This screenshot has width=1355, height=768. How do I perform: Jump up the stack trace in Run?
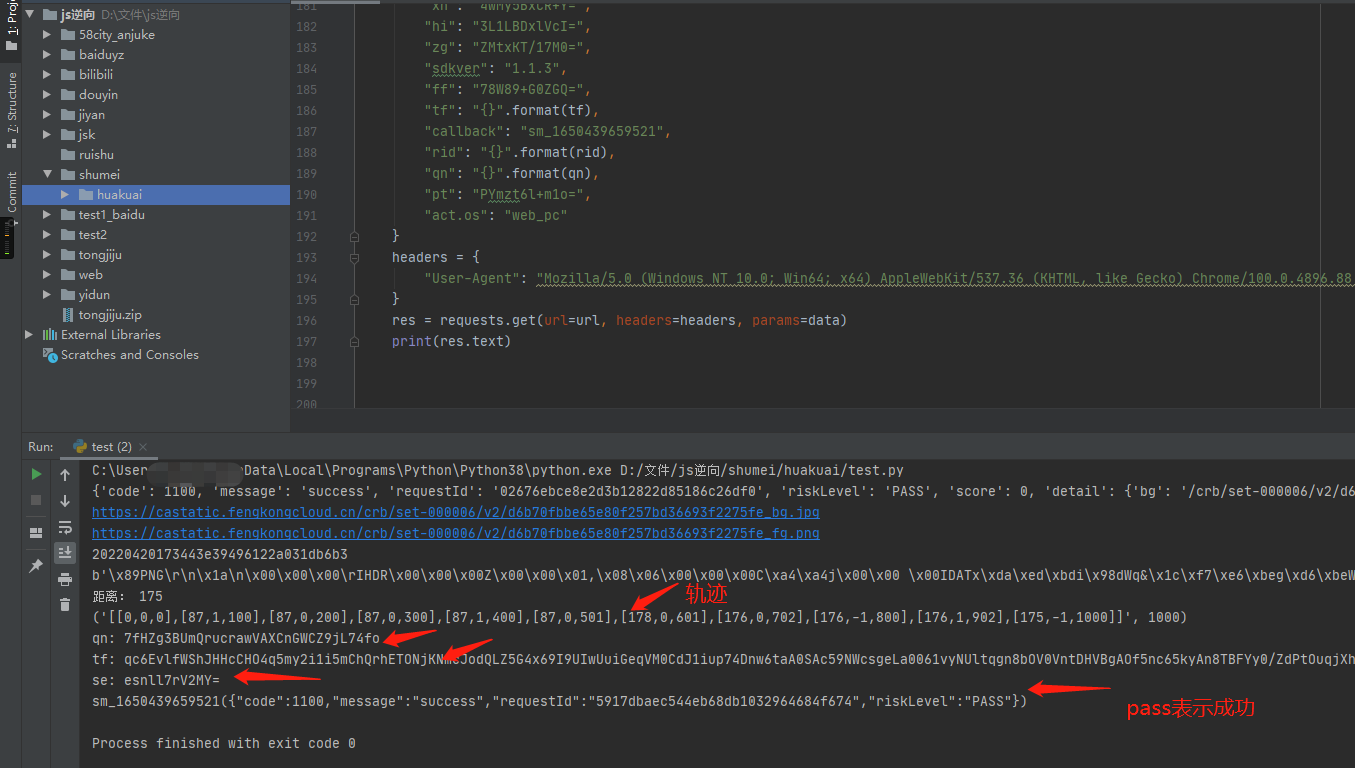[x=65, y=475]
